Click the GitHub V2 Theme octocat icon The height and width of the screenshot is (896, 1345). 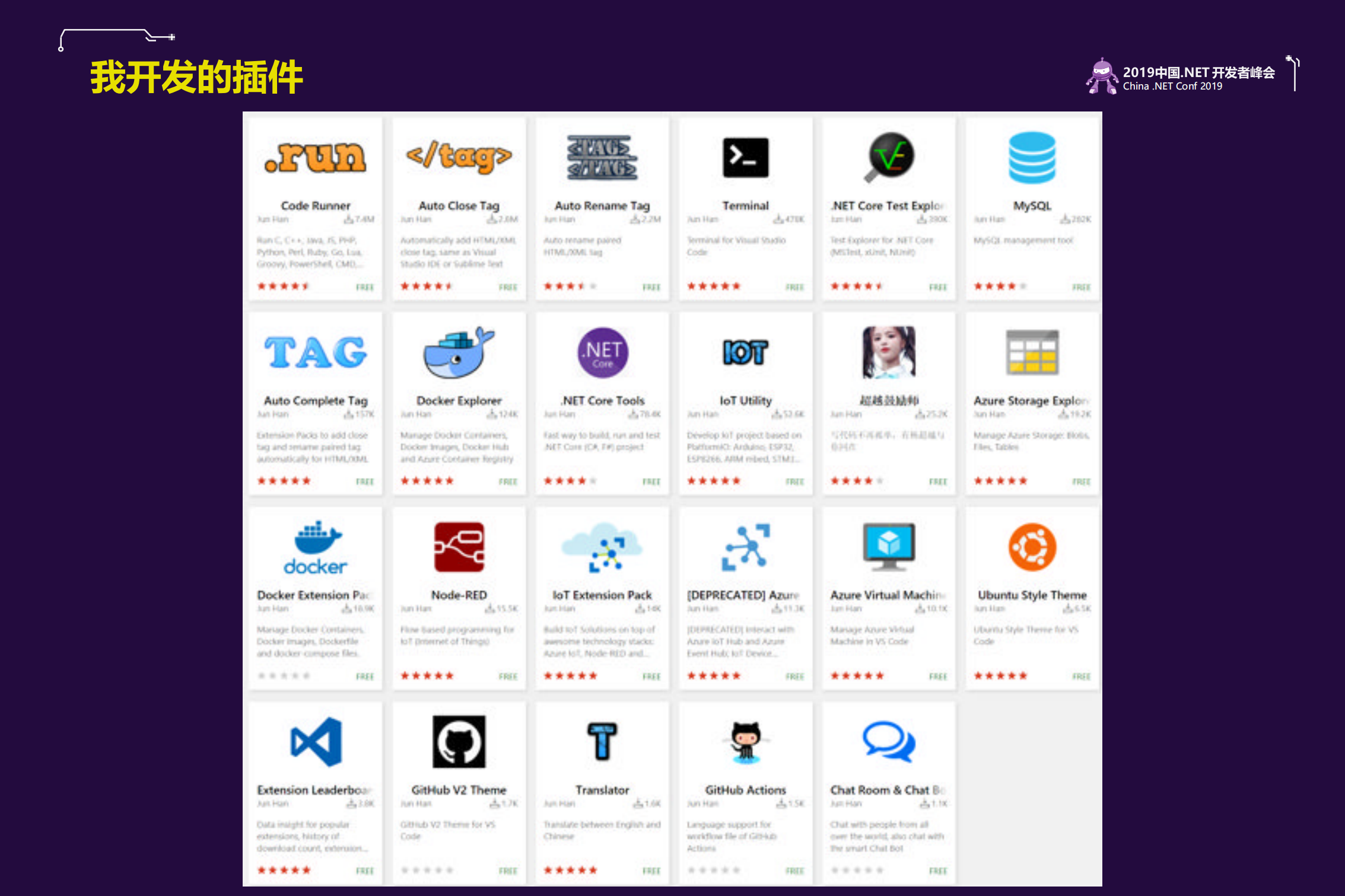pyautogui.click(x=458, y=742)
